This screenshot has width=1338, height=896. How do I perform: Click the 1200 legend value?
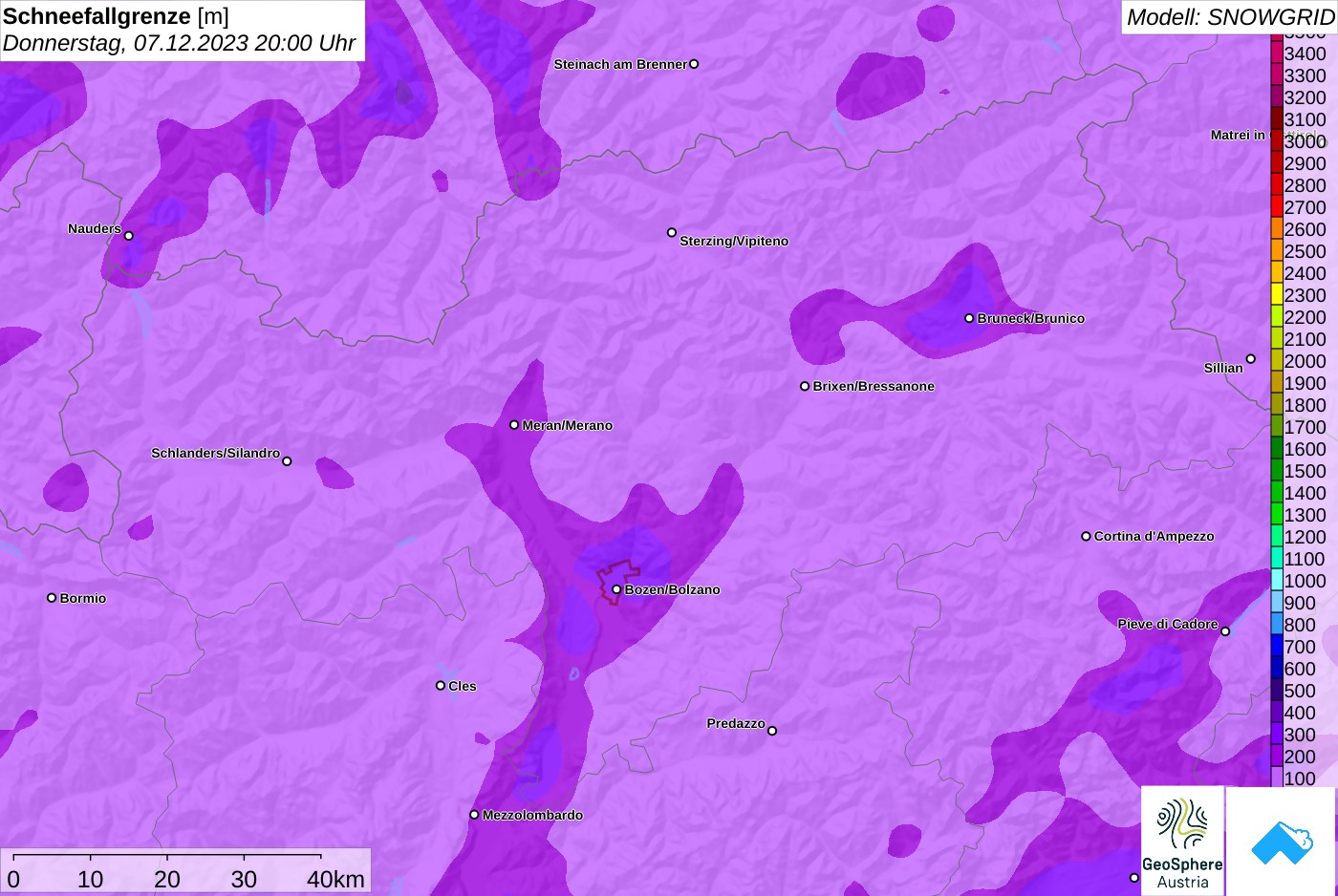(x=1305, y=537)
